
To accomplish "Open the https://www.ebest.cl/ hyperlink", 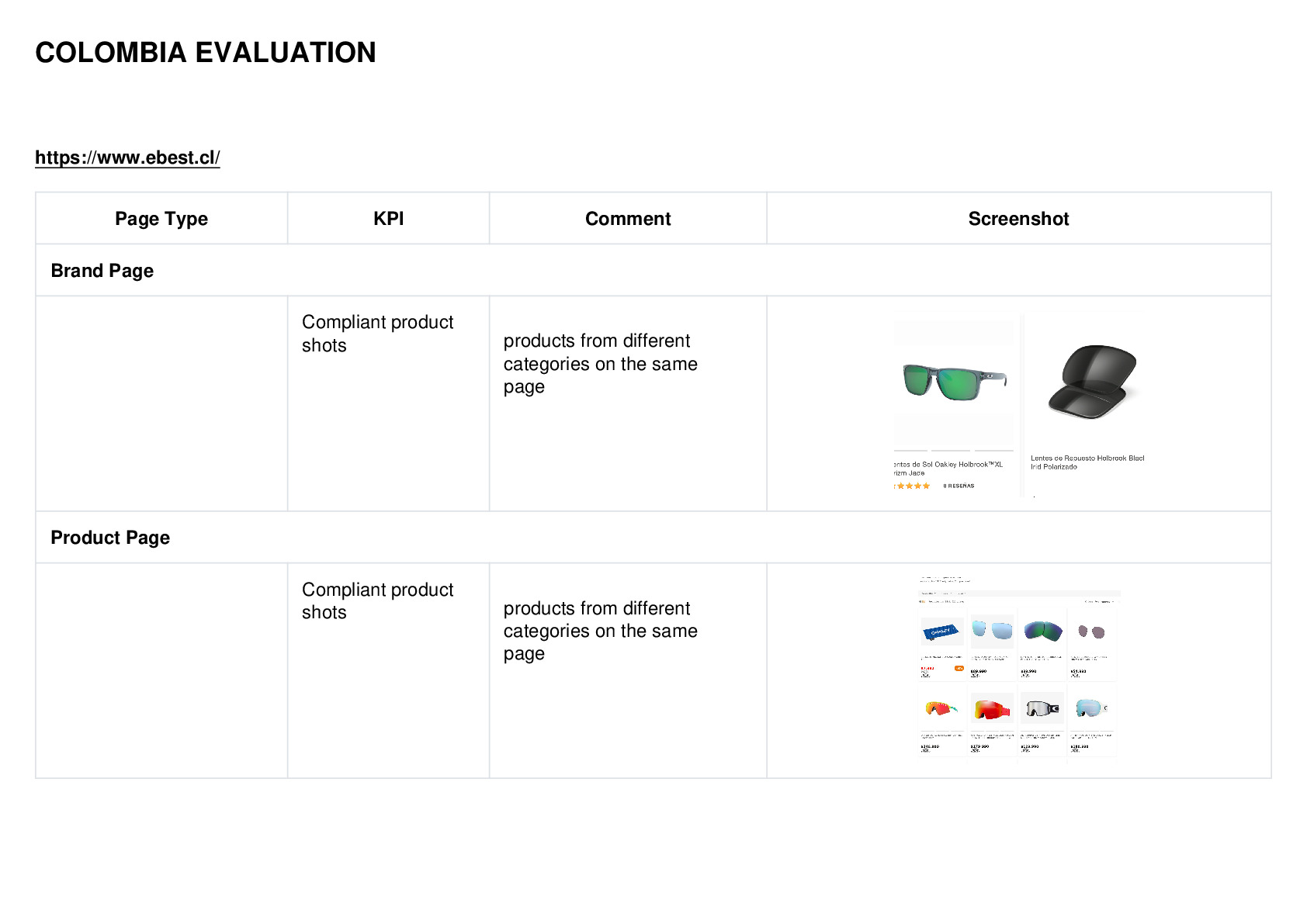I will click(x=127, y=157).
